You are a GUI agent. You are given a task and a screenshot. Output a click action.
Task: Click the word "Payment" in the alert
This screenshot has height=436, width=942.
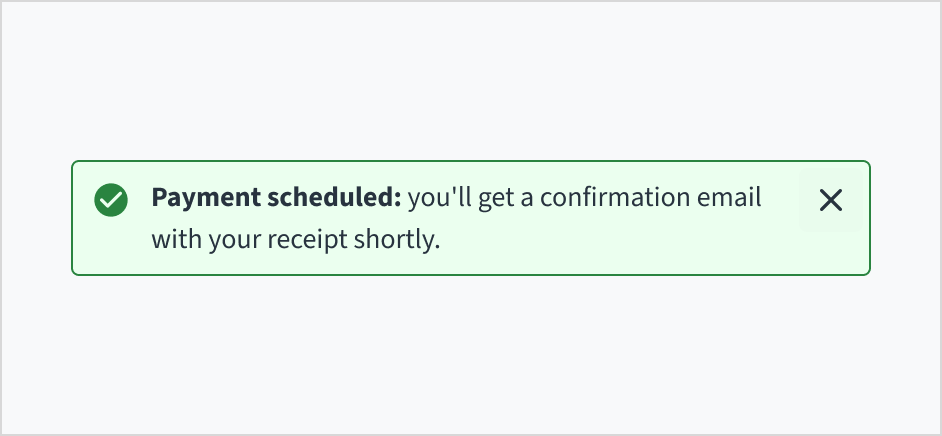206,198
